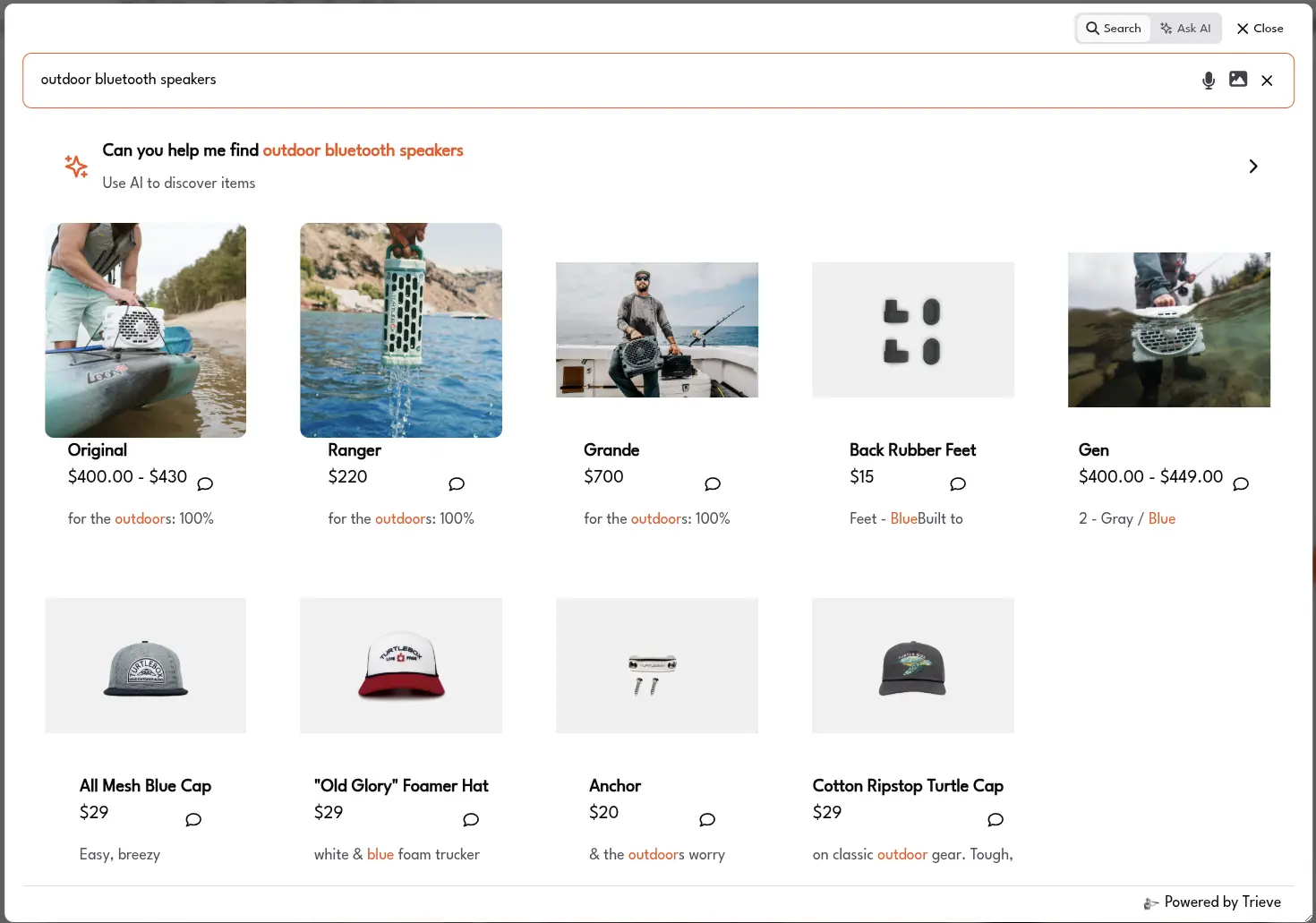Open chat bubble on the Original speaker

(204, 483)
